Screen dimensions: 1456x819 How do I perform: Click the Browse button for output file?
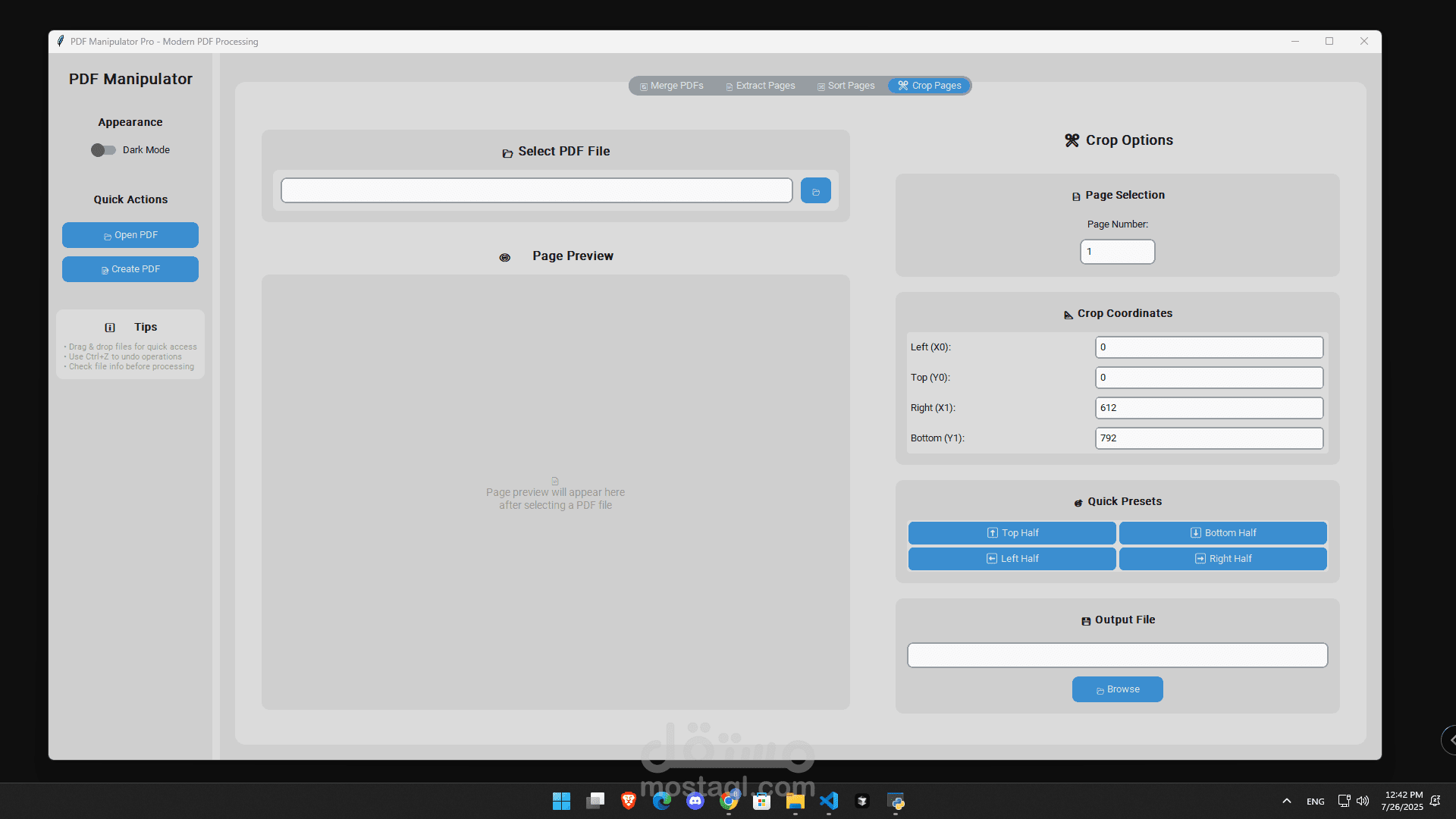(1117, 689)
